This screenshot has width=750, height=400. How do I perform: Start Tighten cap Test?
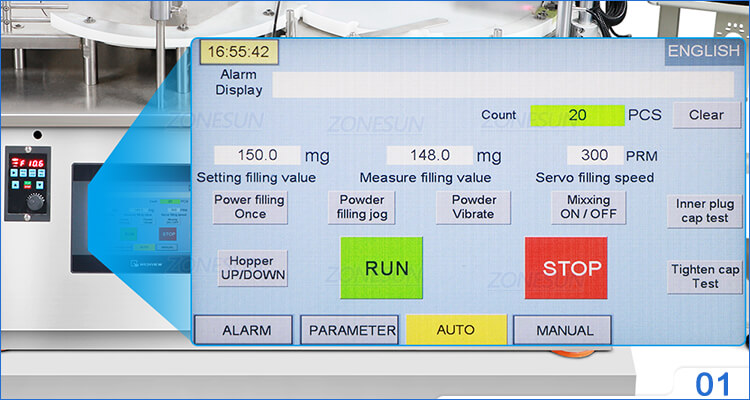(x=706, y=276)
